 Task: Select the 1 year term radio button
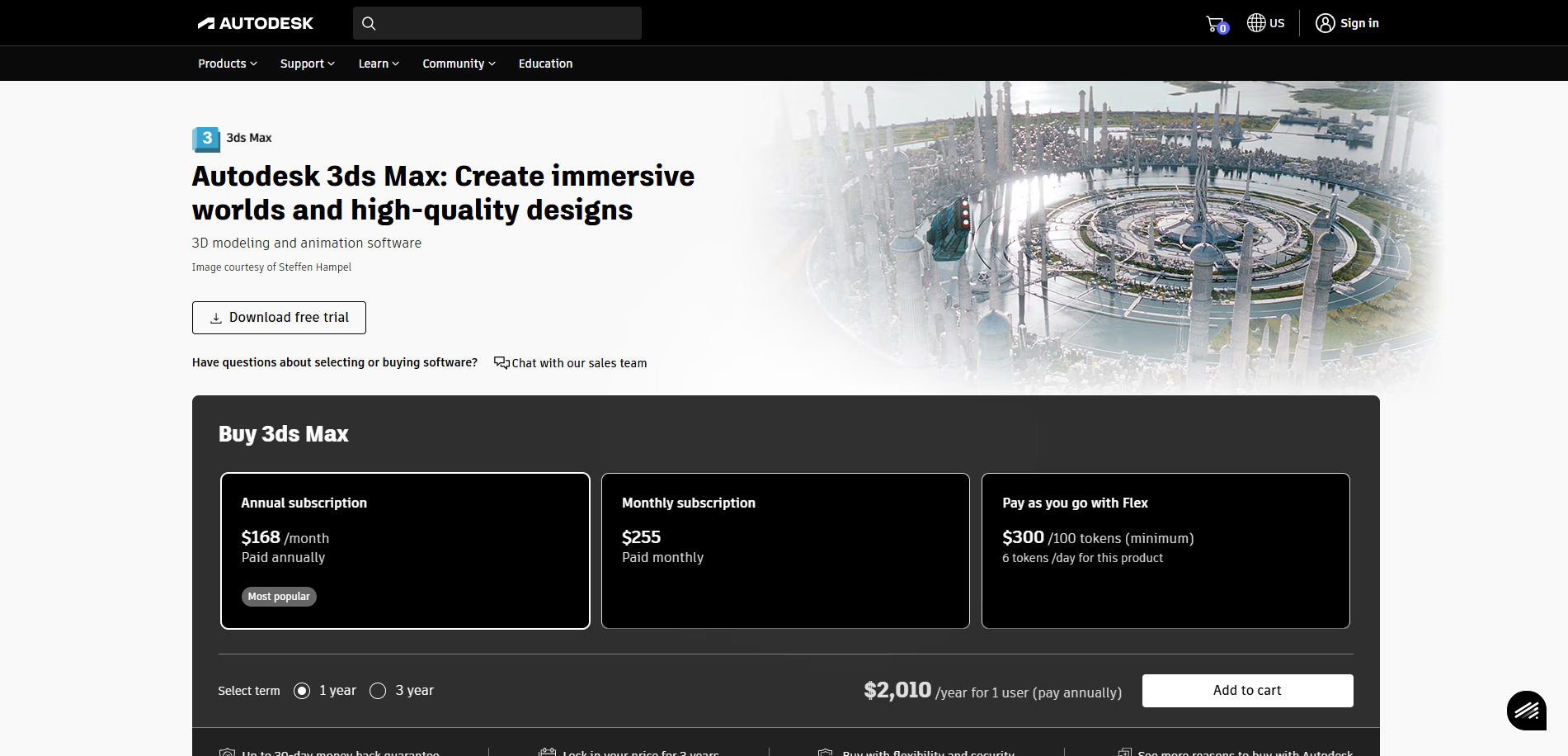click(302, 691)
